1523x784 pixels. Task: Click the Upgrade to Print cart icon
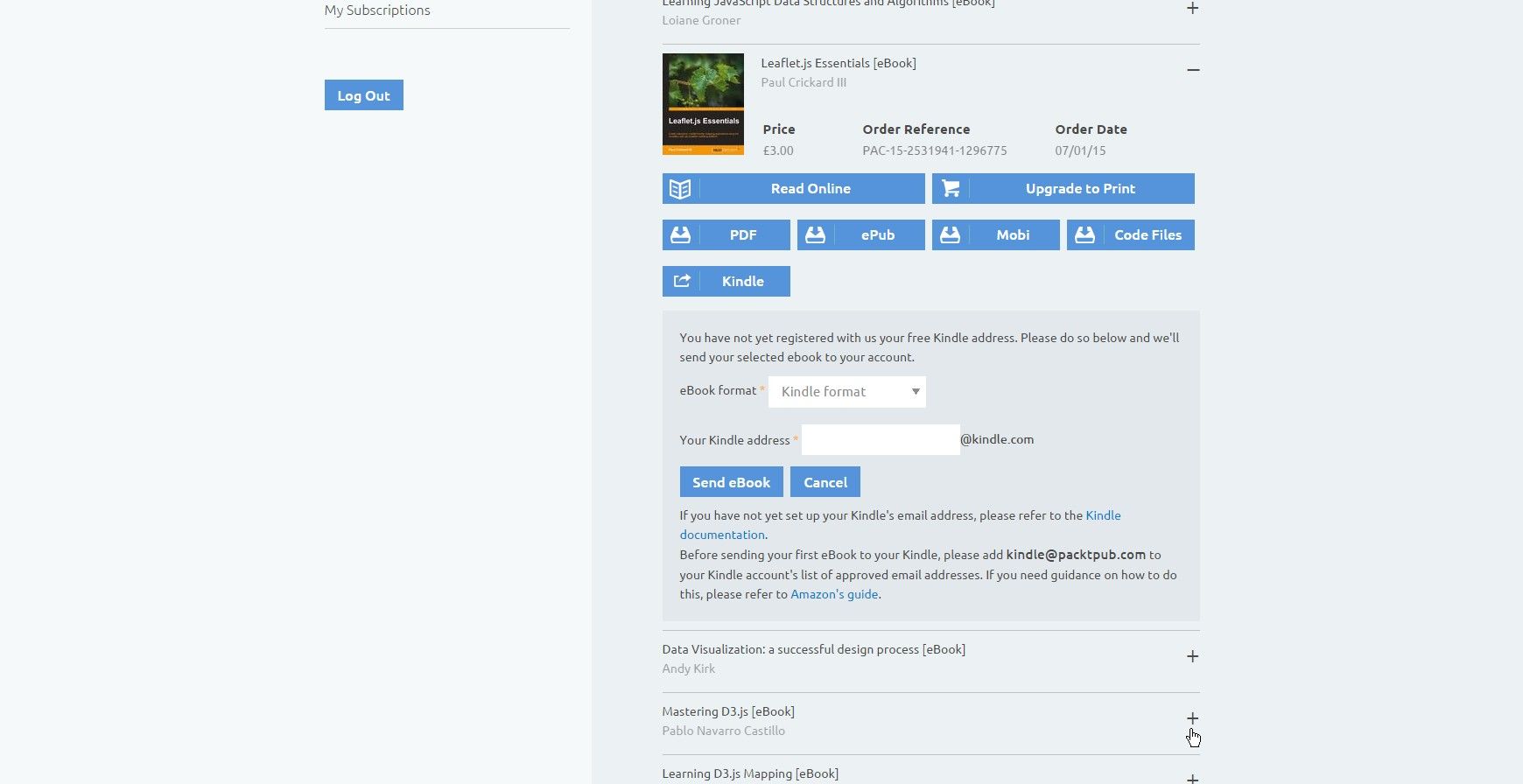(951, 188)
